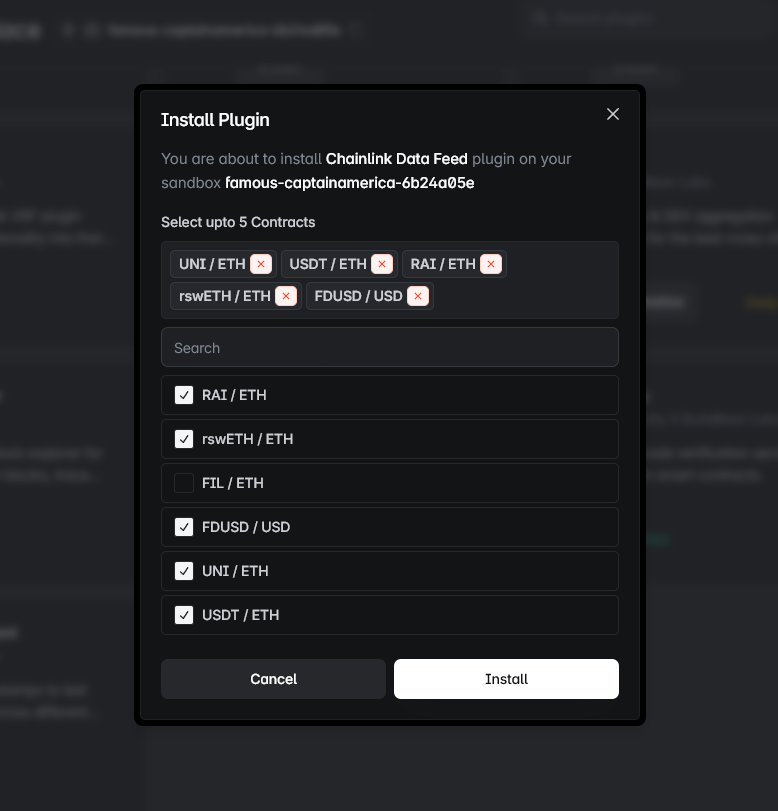The height and width of the screenshot is (811, 778).
Task: Remove UNI / ETH using its chip's X icon
Action: coord(261,264)
